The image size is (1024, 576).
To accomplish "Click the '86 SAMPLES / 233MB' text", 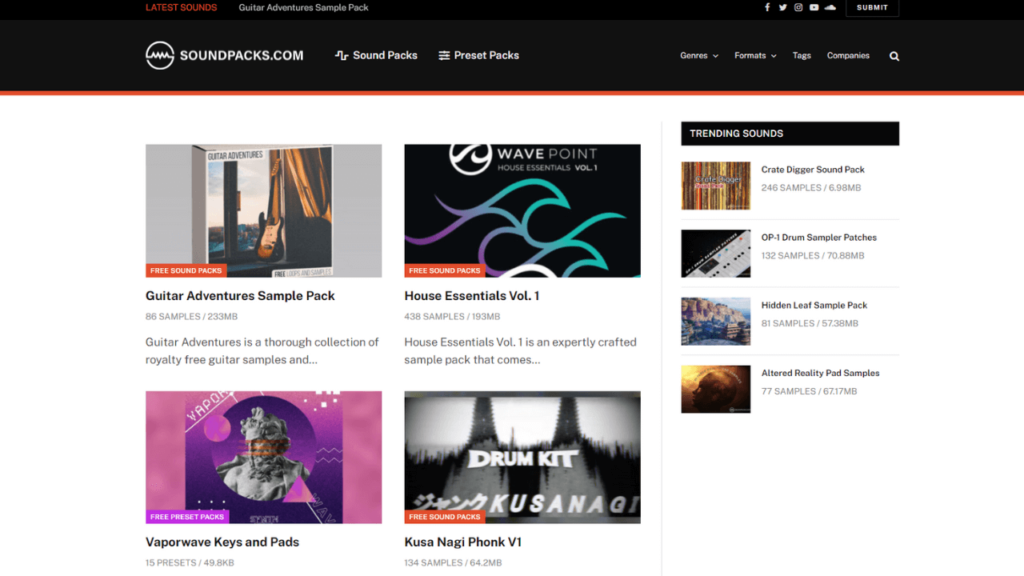I will 191,317.
